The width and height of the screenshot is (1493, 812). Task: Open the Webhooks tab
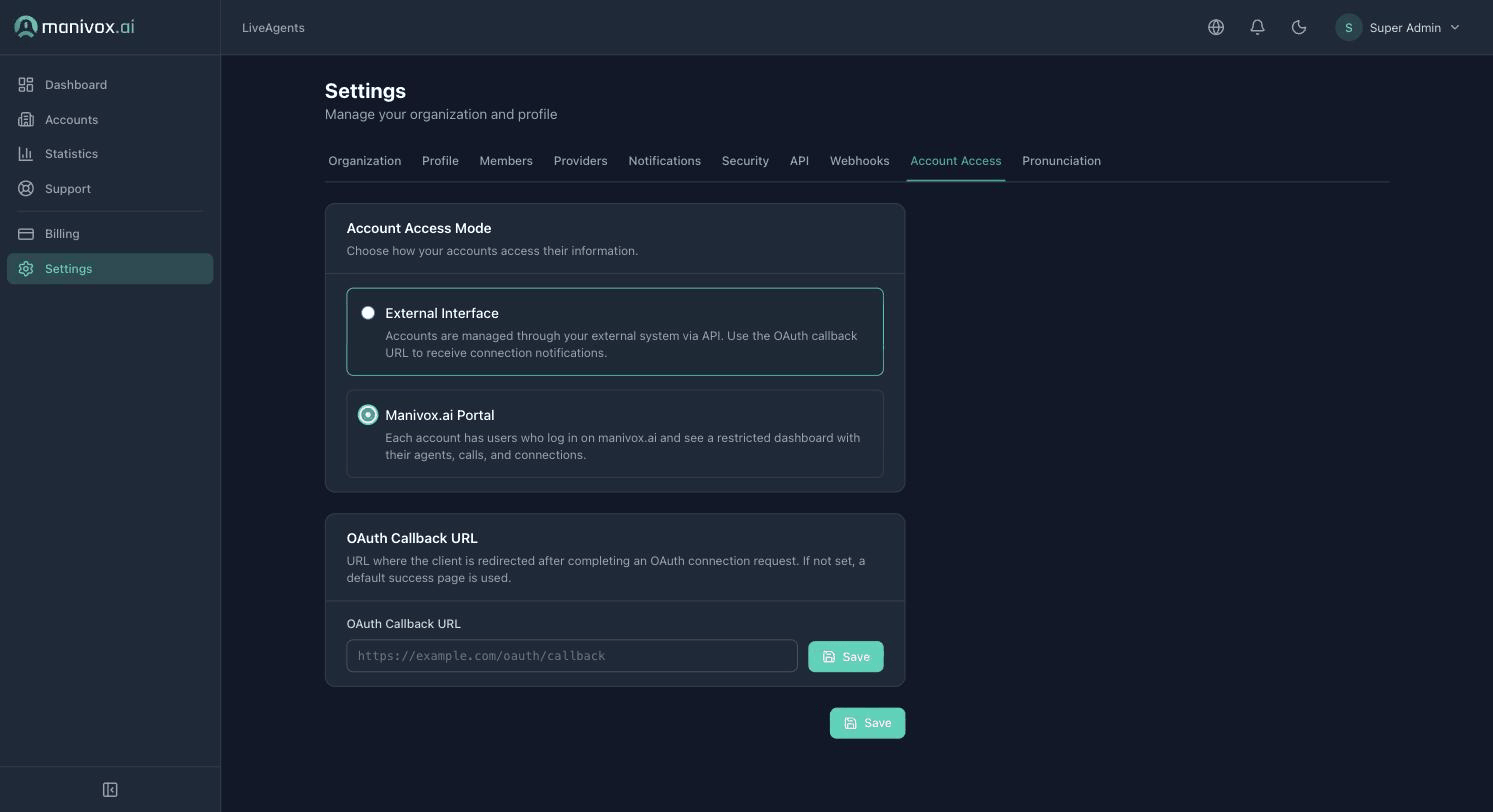click(x=860, y=161)
